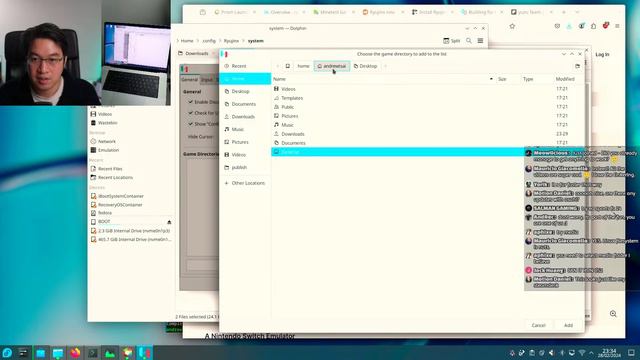Click search icon in Dolphin toolbar
The image size is (640, 360).
469,41
